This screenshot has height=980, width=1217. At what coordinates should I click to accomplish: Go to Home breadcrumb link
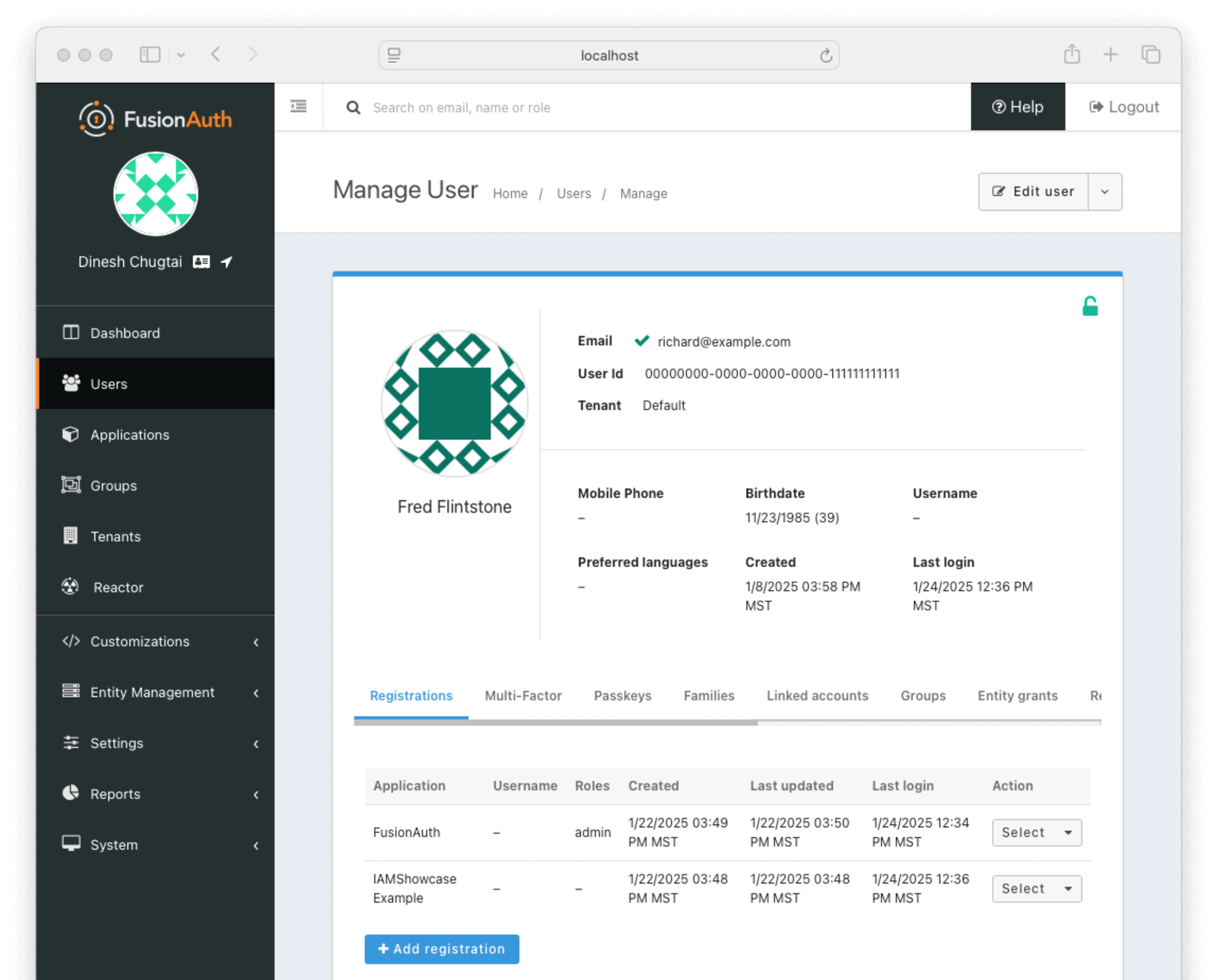click(x=510, y=194)
